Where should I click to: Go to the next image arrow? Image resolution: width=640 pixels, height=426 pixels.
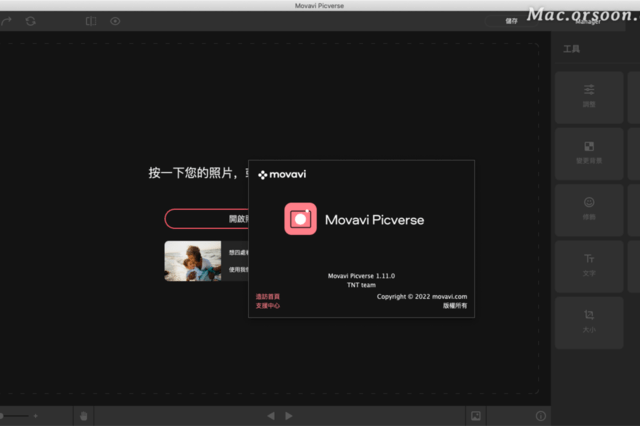(x=289, y=416)
